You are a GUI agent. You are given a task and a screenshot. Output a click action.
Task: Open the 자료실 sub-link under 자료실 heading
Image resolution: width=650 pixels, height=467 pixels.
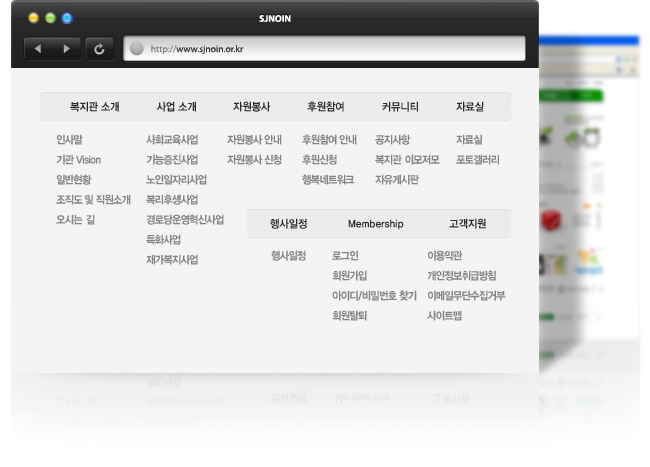pyautogui.click(x=469, y=140)
